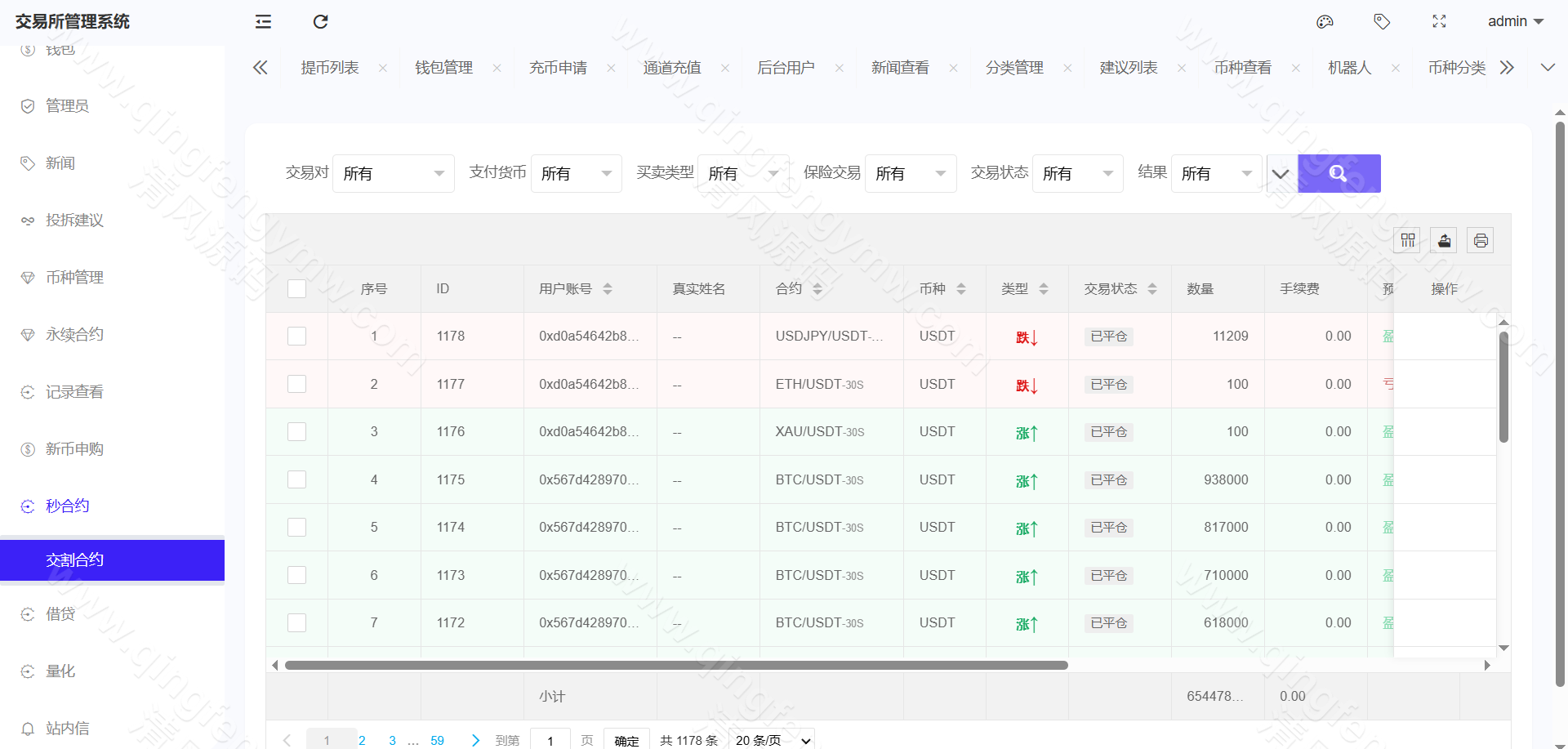
Task: Expand the admin account dropdown
Action: (1515, 21)
